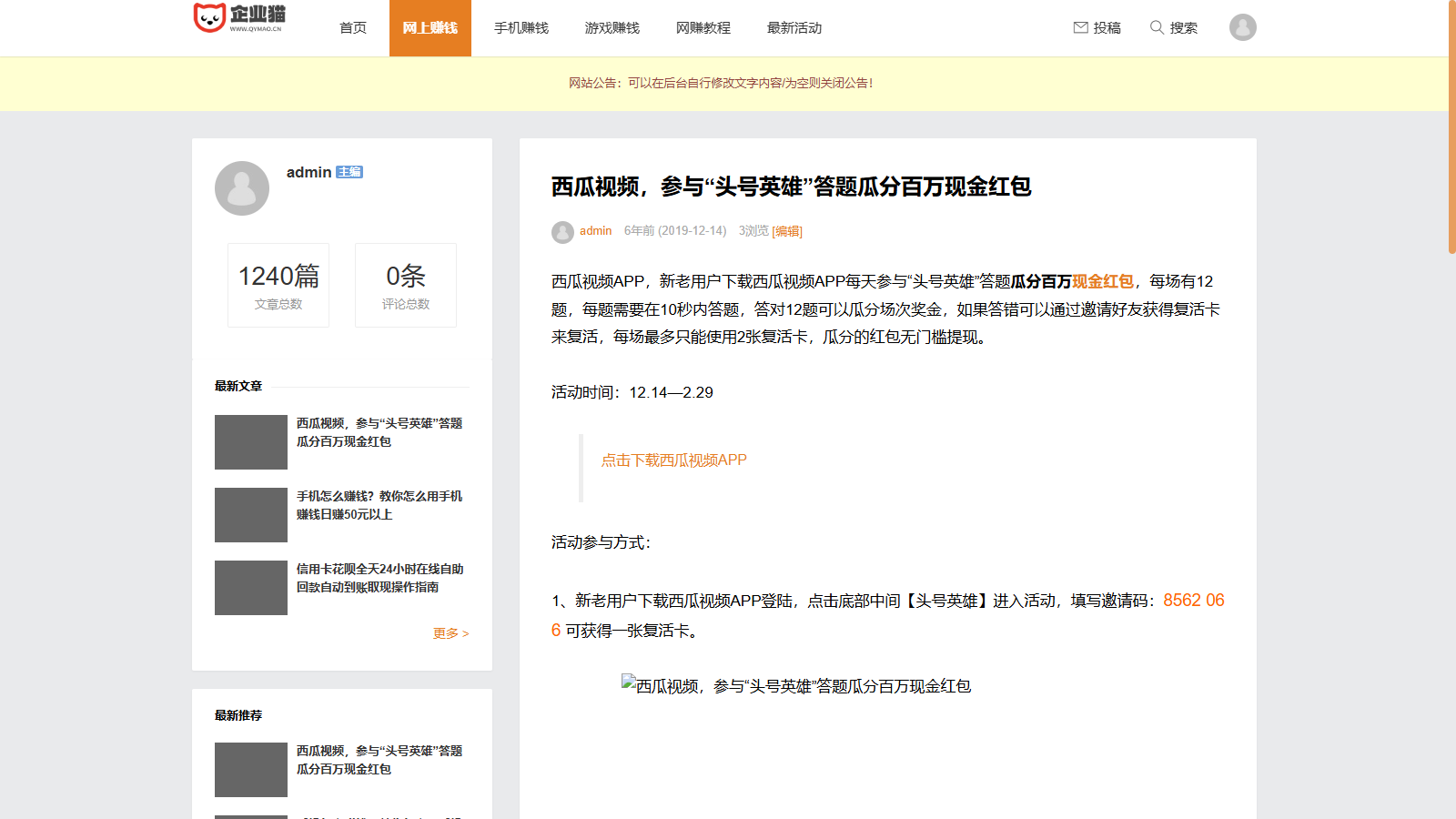Click admin's large sidebar profile avatar
Screen dimensions: 1456x819
[x=242, y=188]
